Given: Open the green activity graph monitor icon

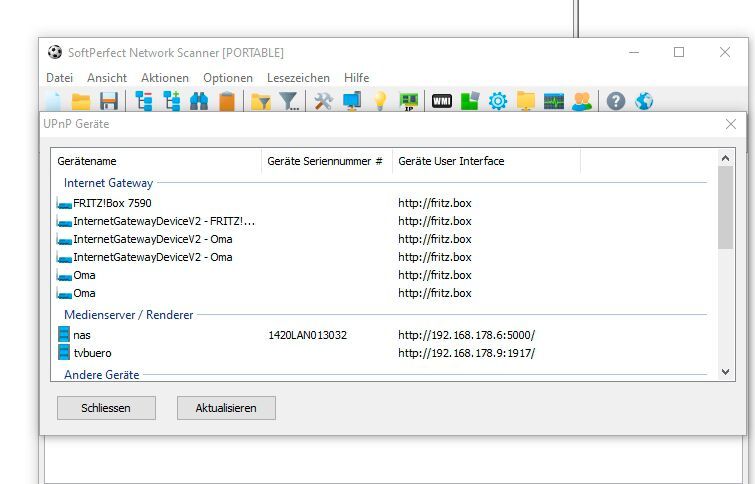Looking at the screenshot, I should (554, 101).
